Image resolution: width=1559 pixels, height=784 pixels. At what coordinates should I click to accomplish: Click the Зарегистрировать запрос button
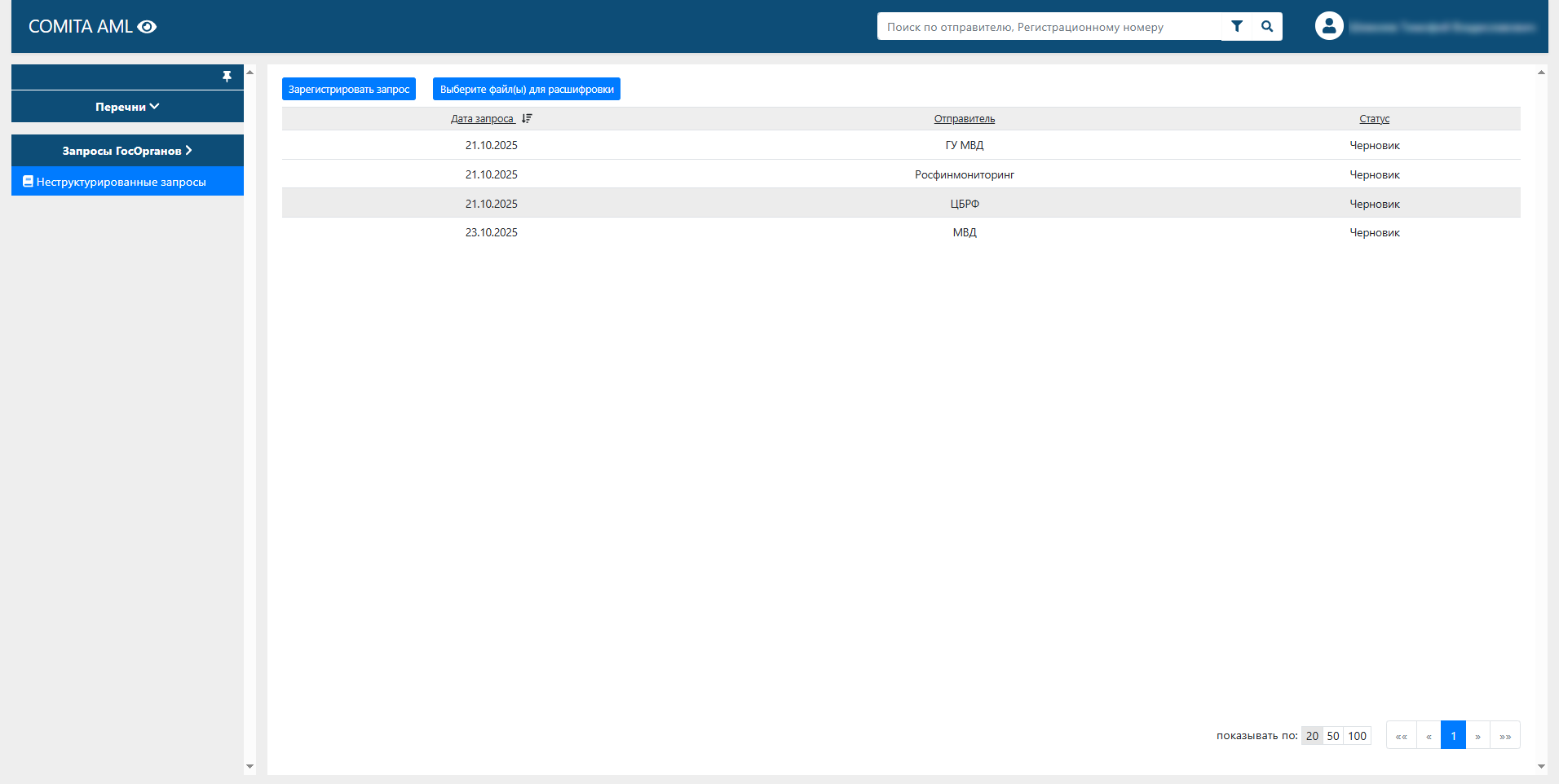tap(349, 89)
